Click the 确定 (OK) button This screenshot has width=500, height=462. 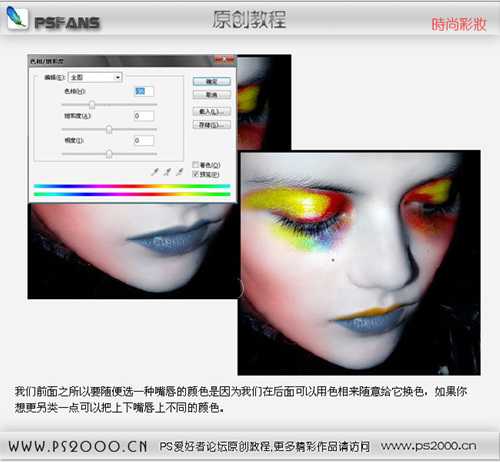[212, 82]
